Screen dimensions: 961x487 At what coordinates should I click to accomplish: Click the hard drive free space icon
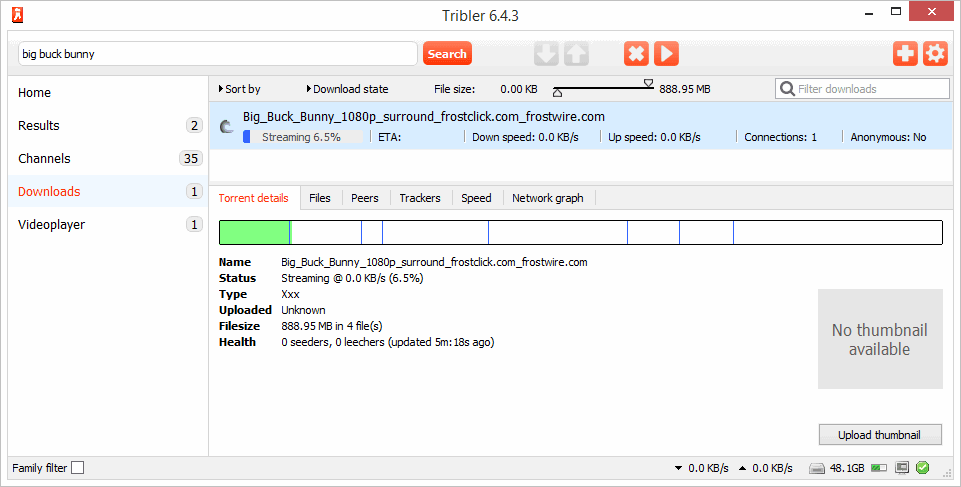tap(817, 468)
